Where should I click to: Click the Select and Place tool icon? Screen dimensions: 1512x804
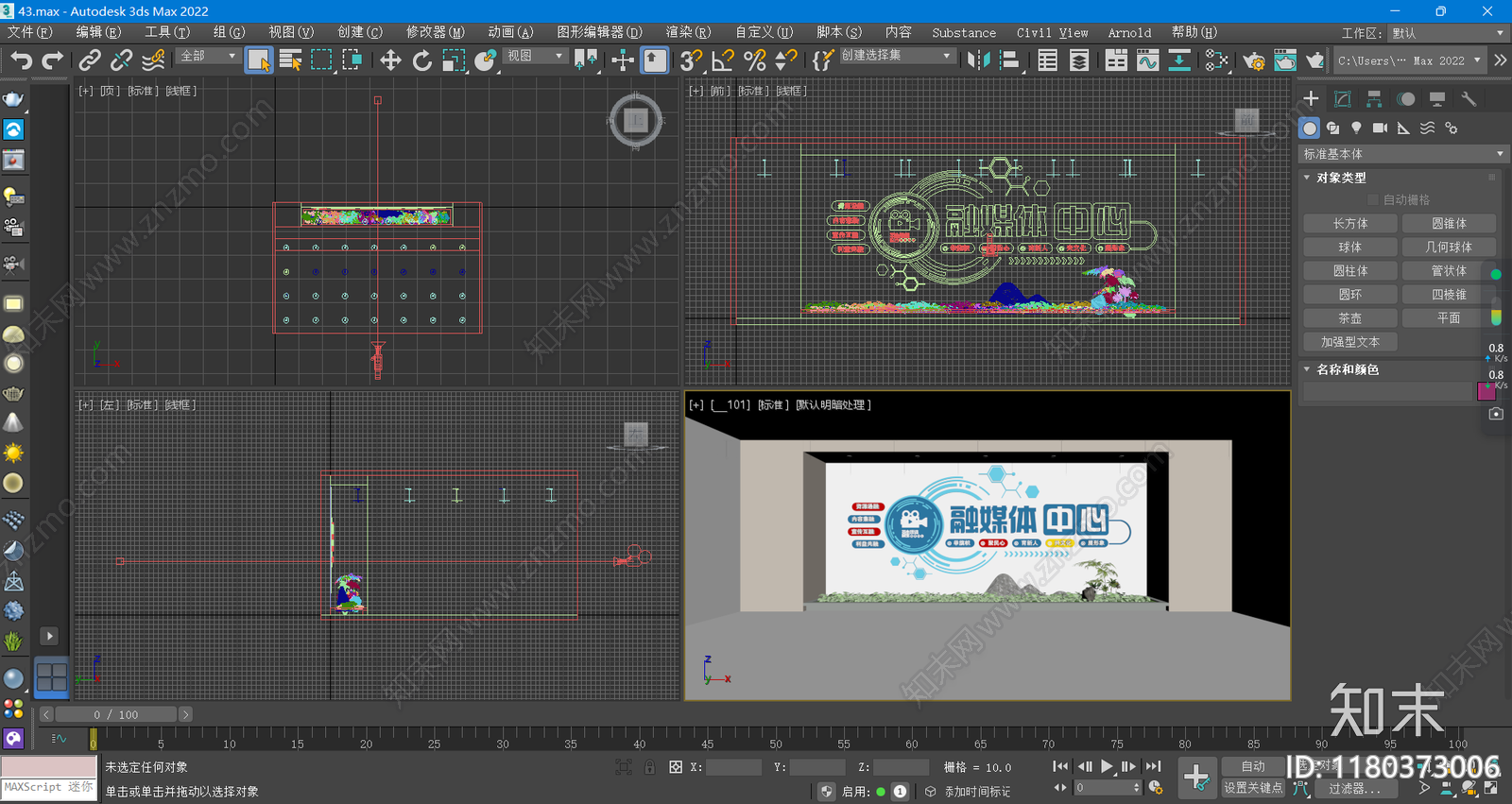tap(485, 60)
